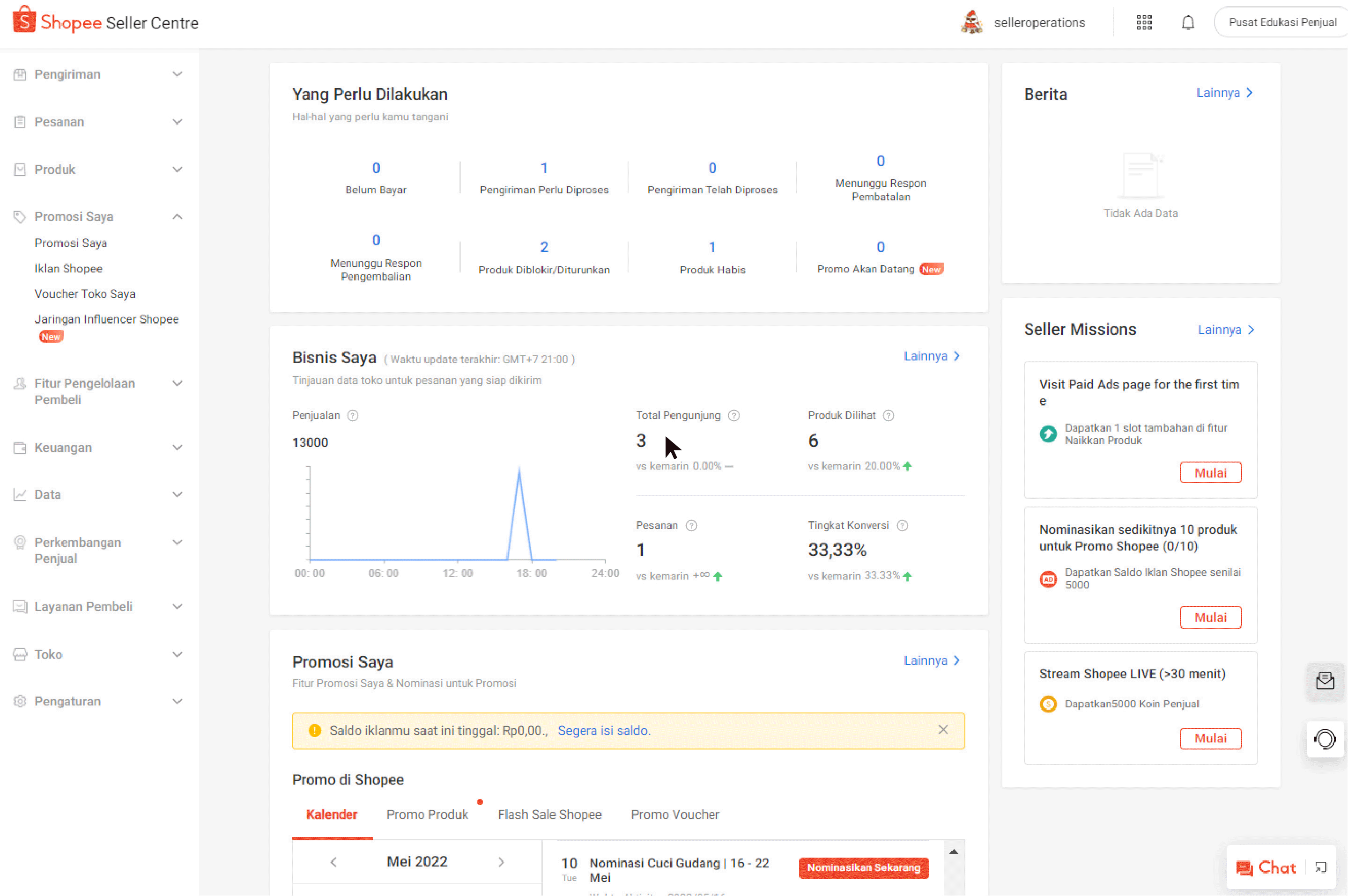Go to next month in calendar
This screenshot has height=896, width=1348.
tap(501, 861)
